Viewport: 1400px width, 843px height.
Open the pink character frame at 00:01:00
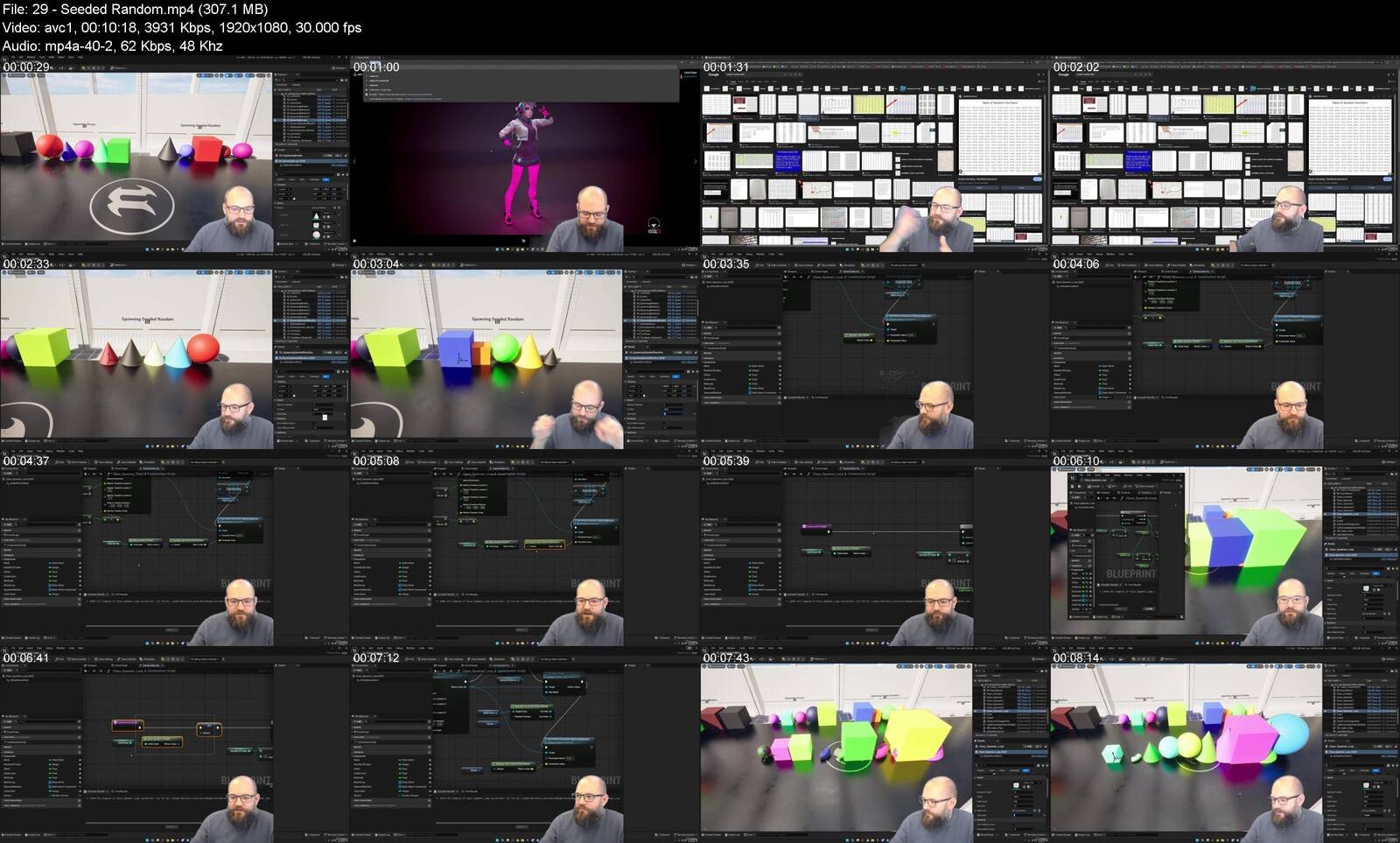525,154
